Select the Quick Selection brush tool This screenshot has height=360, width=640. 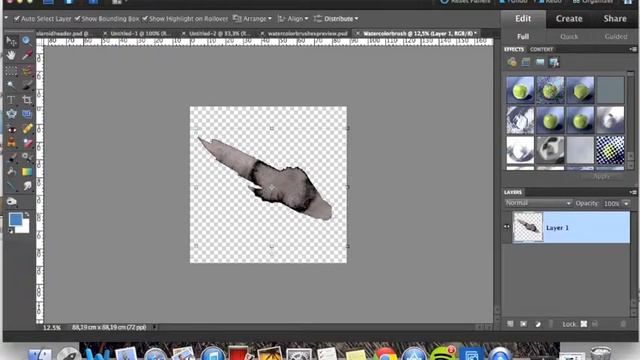(x=27, y=85)
